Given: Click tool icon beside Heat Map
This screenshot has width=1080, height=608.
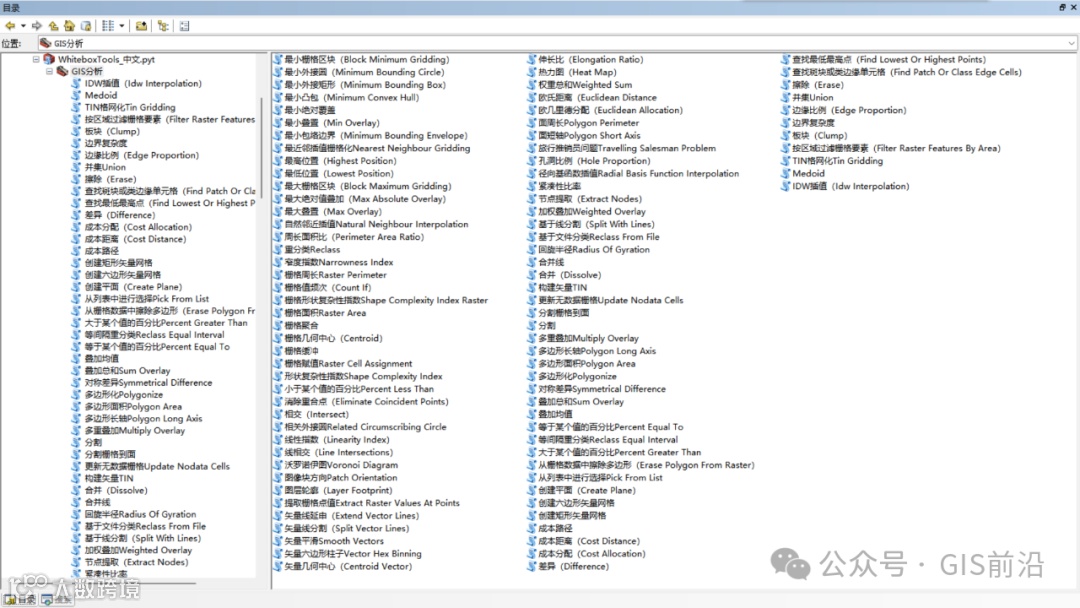Looking at the screenshot, I should point(532,72).
